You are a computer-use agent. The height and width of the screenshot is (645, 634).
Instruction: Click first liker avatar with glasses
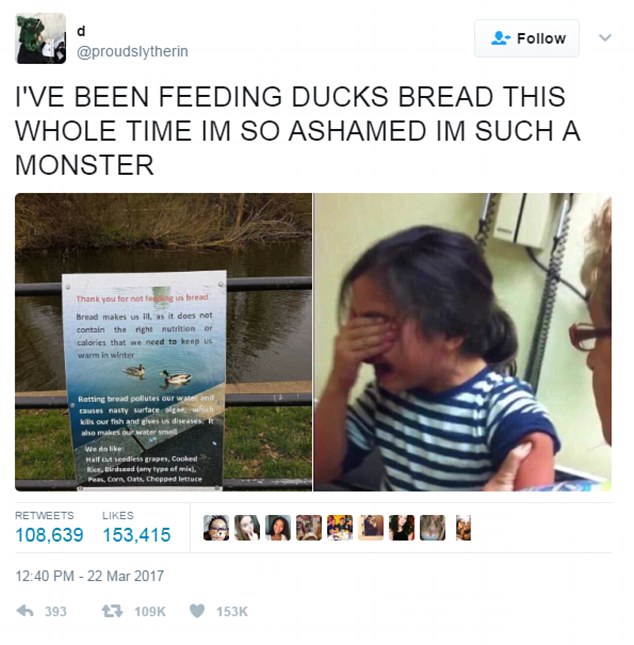[x=216, y=527]
